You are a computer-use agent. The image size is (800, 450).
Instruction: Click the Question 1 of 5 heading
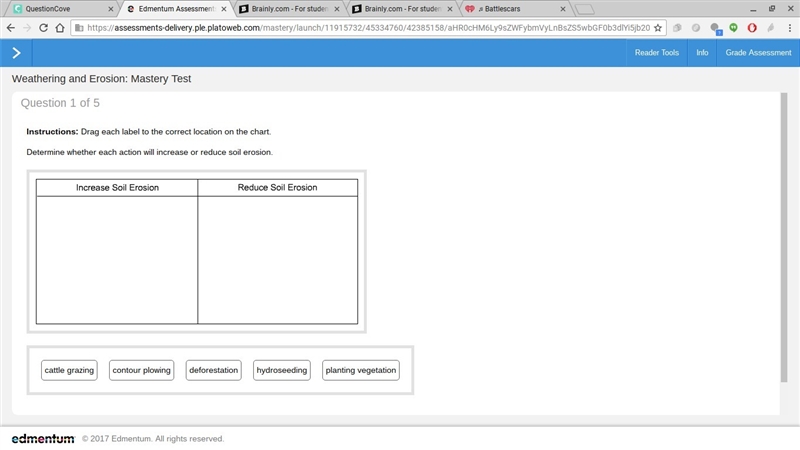point(60,103)
